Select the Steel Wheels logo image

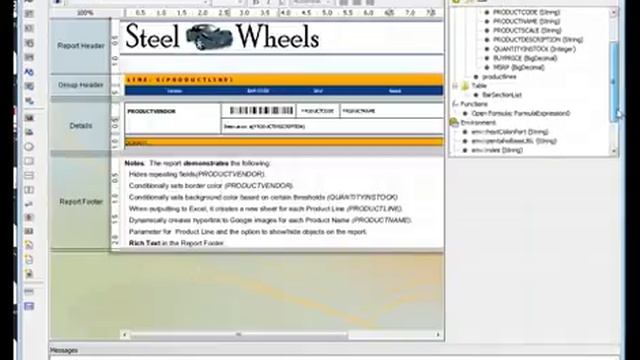tap(222, 37)
